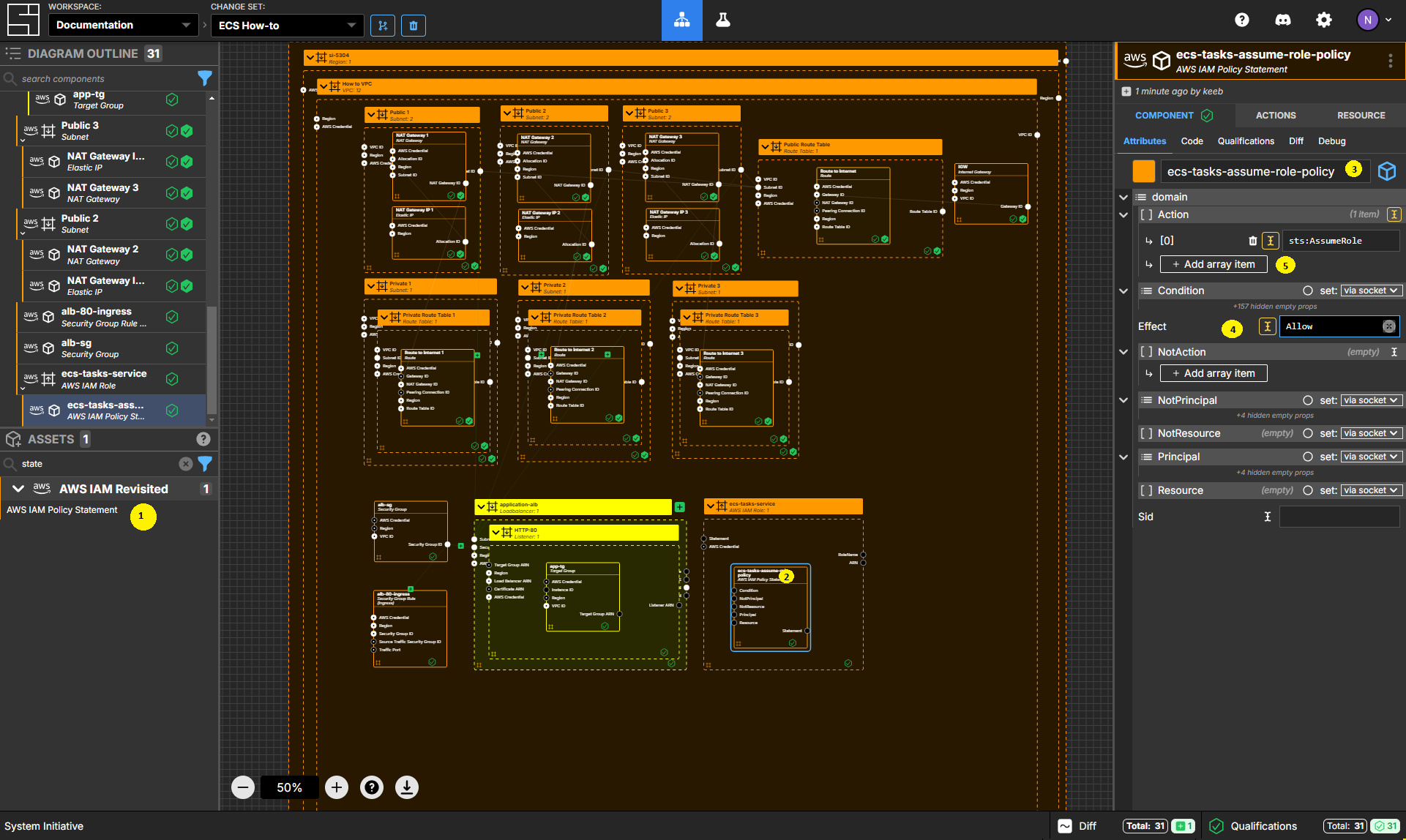Open the help question mark in top bar
Viewport: 1406px width, 840px height.
tap(1242, 20)
